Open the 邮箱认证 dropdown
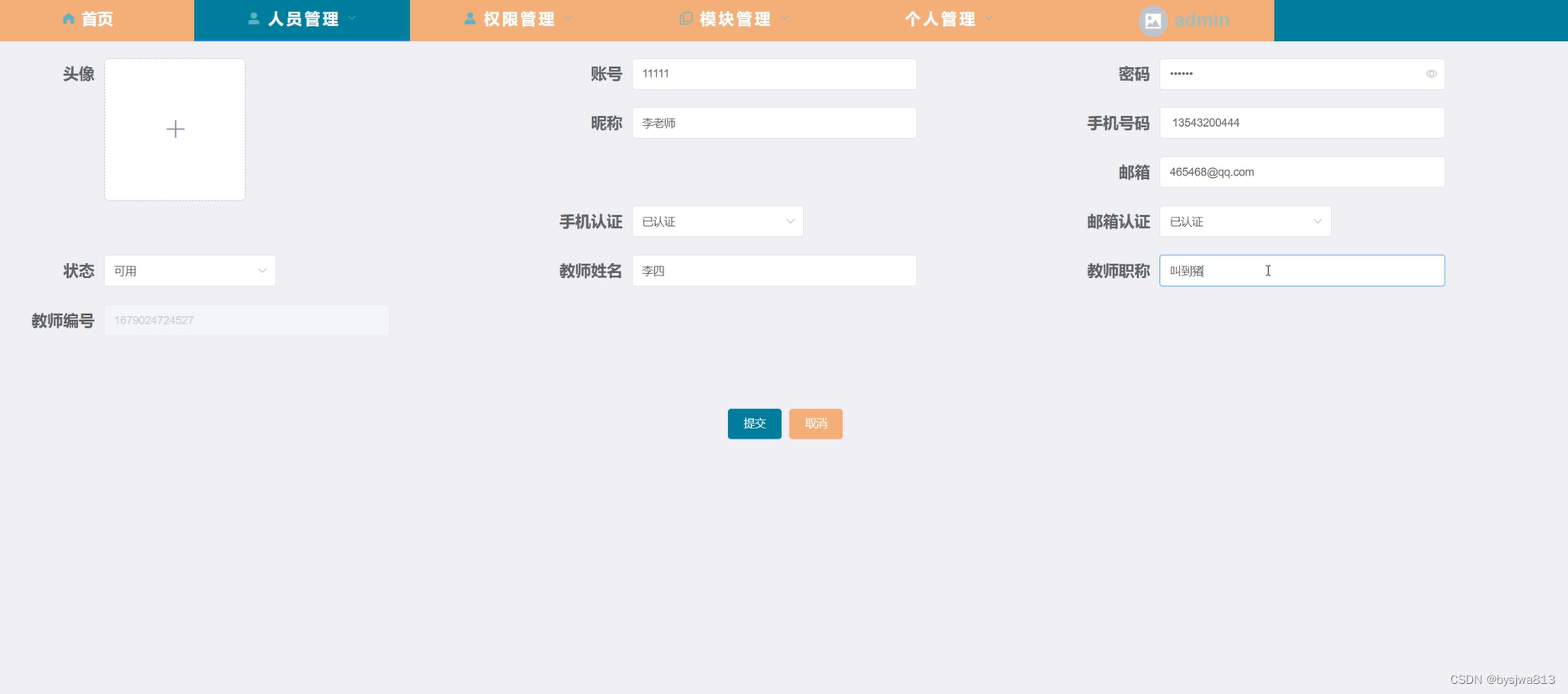The height and width of the screenshot is (694, 1568). pyautogui.click(x=1245, y=222)
